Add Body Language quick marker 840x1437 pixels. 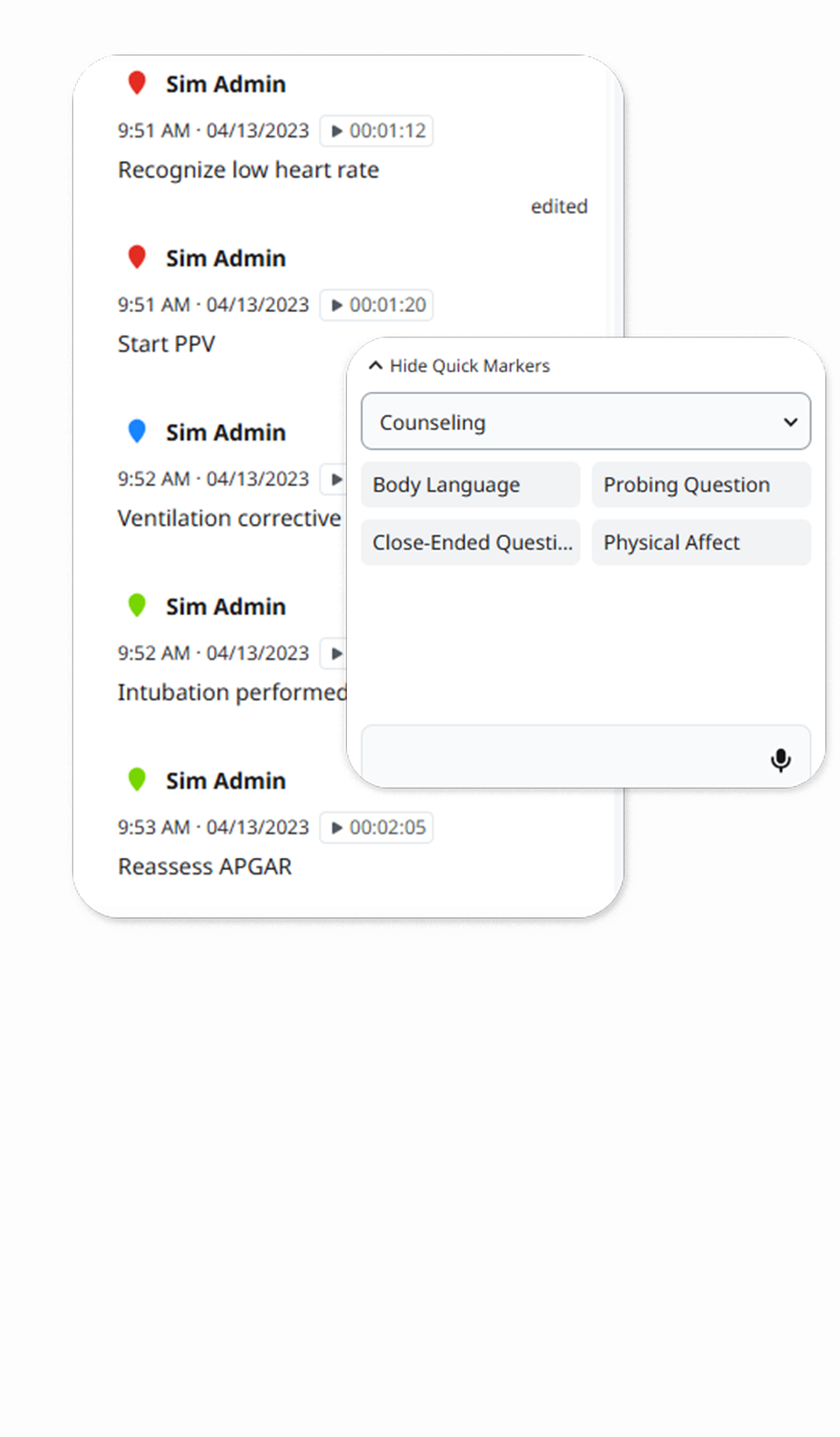(470, 485)
